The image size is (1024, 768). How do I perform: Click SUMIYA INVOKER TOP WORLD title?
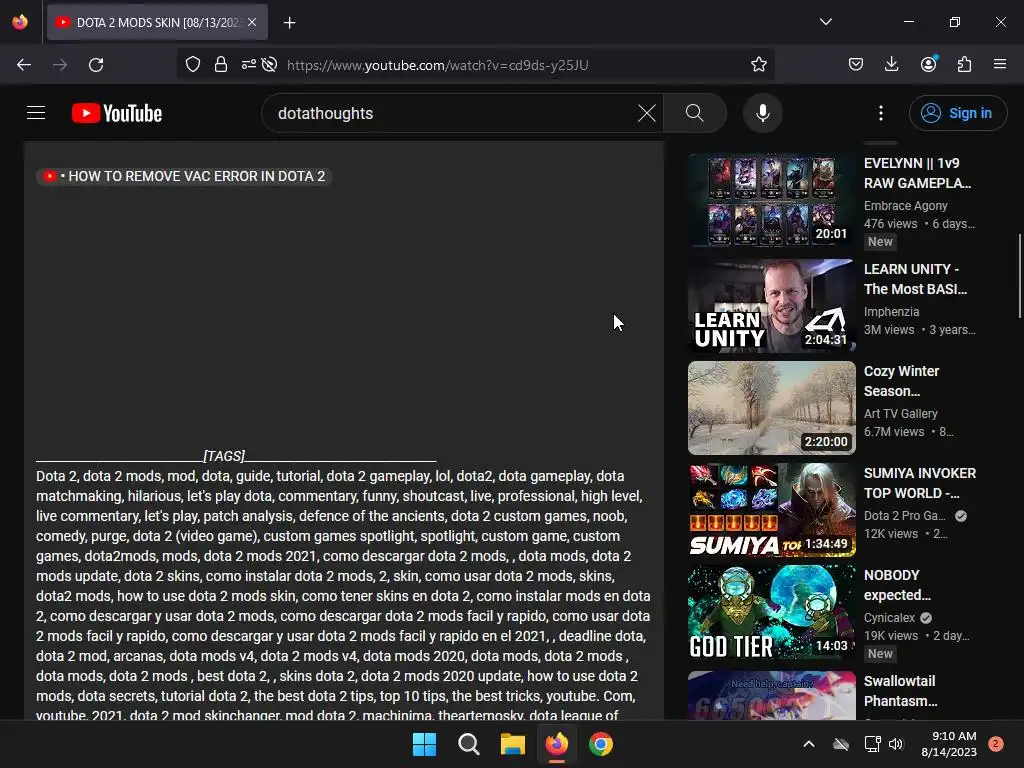[x=920, y=483]
